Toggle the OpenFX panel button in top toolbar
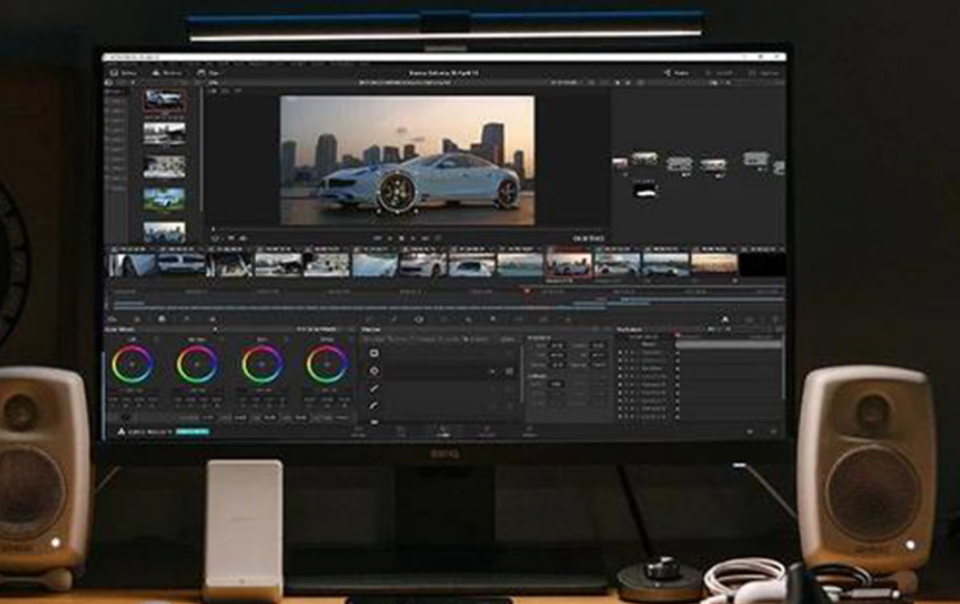Screen dimensions: 960x604 point(720,73)
